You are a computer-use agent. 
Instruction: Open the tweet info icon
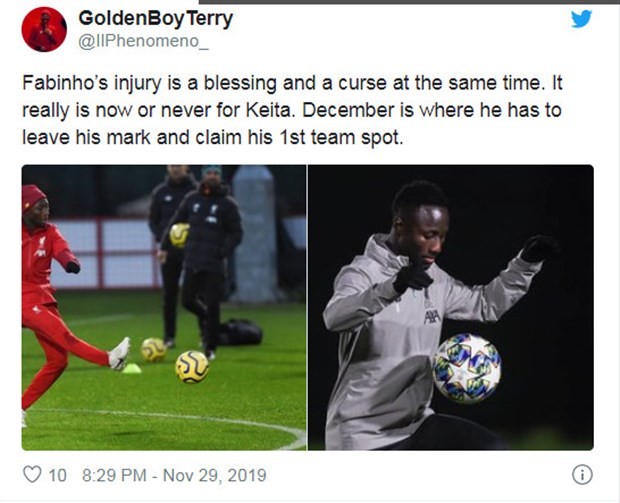point(581,475)
